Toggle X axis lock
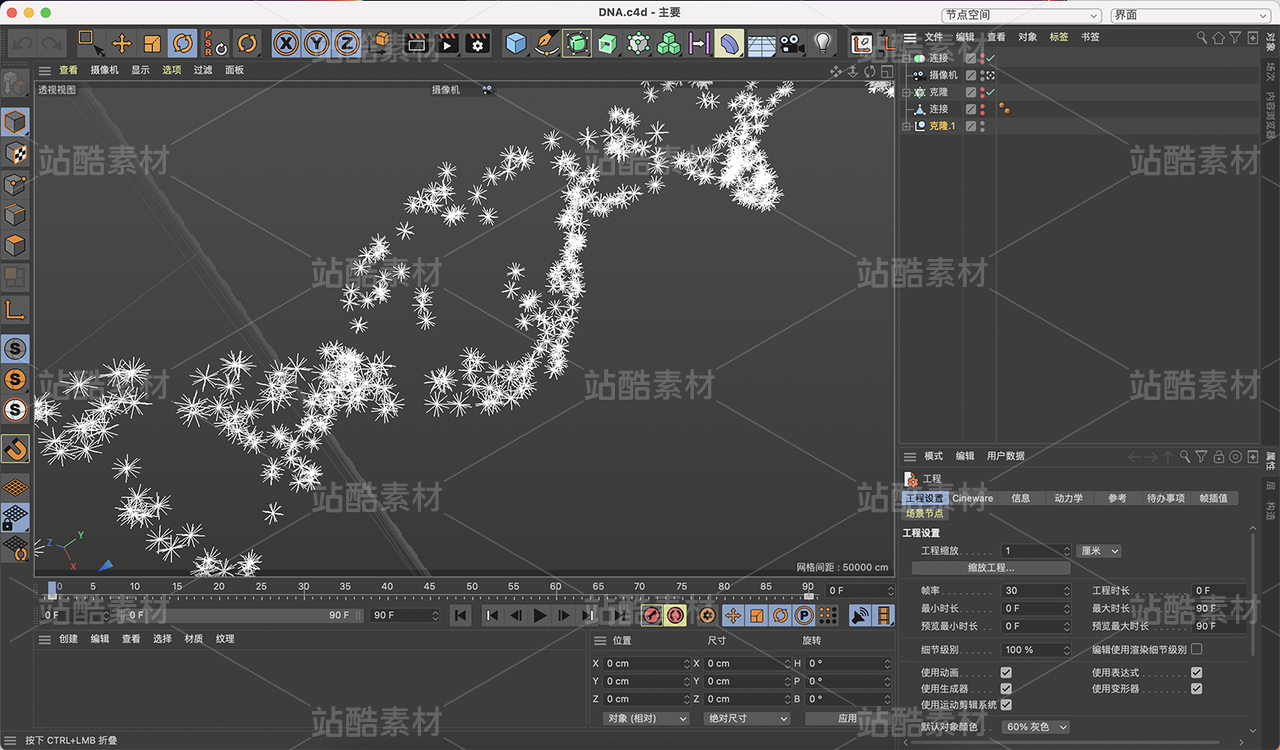1280x750 pixels. click(x=286, y=43)
